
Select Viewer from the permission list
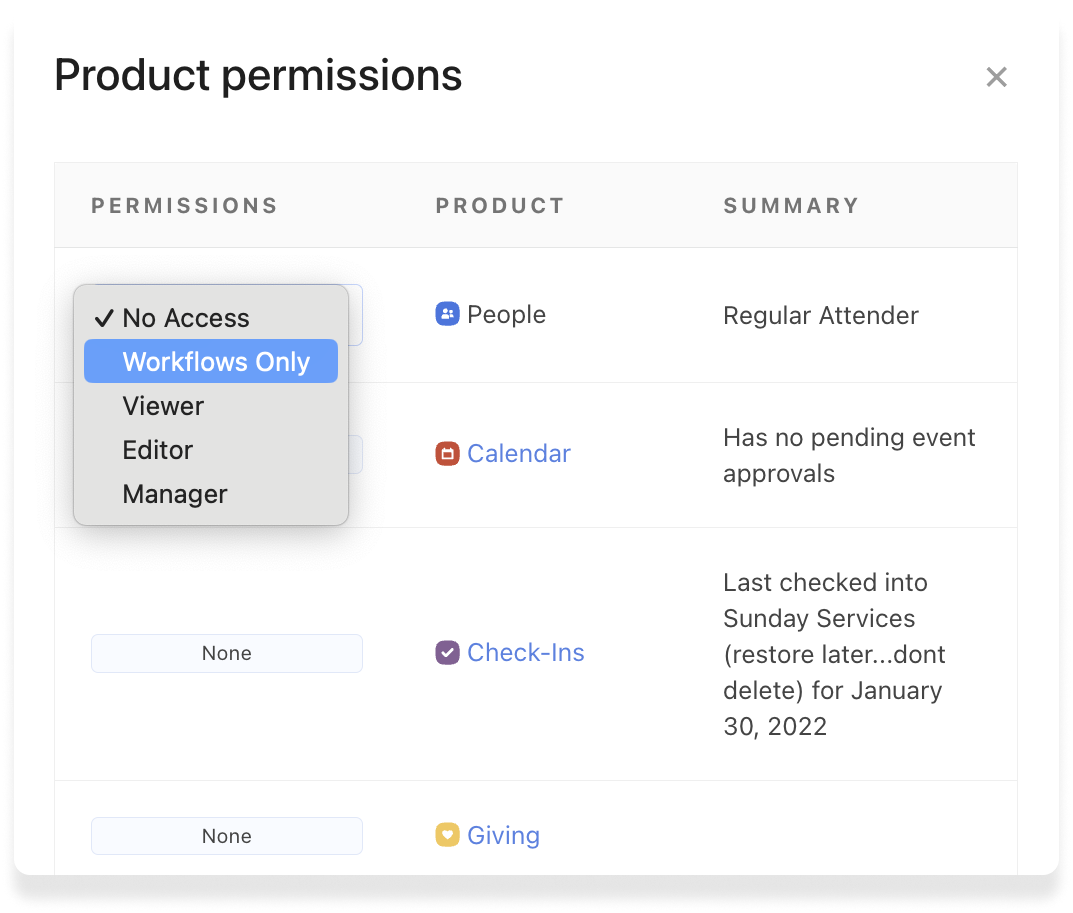[x=163, y=406]
